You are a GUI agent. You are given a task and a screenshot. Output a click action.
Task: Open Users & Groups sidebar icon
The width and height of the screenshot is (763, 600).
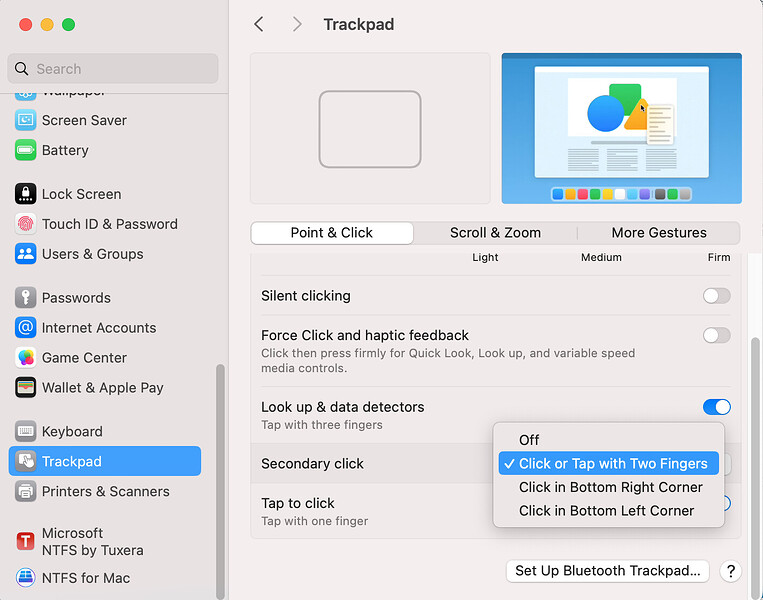point(26,254)
